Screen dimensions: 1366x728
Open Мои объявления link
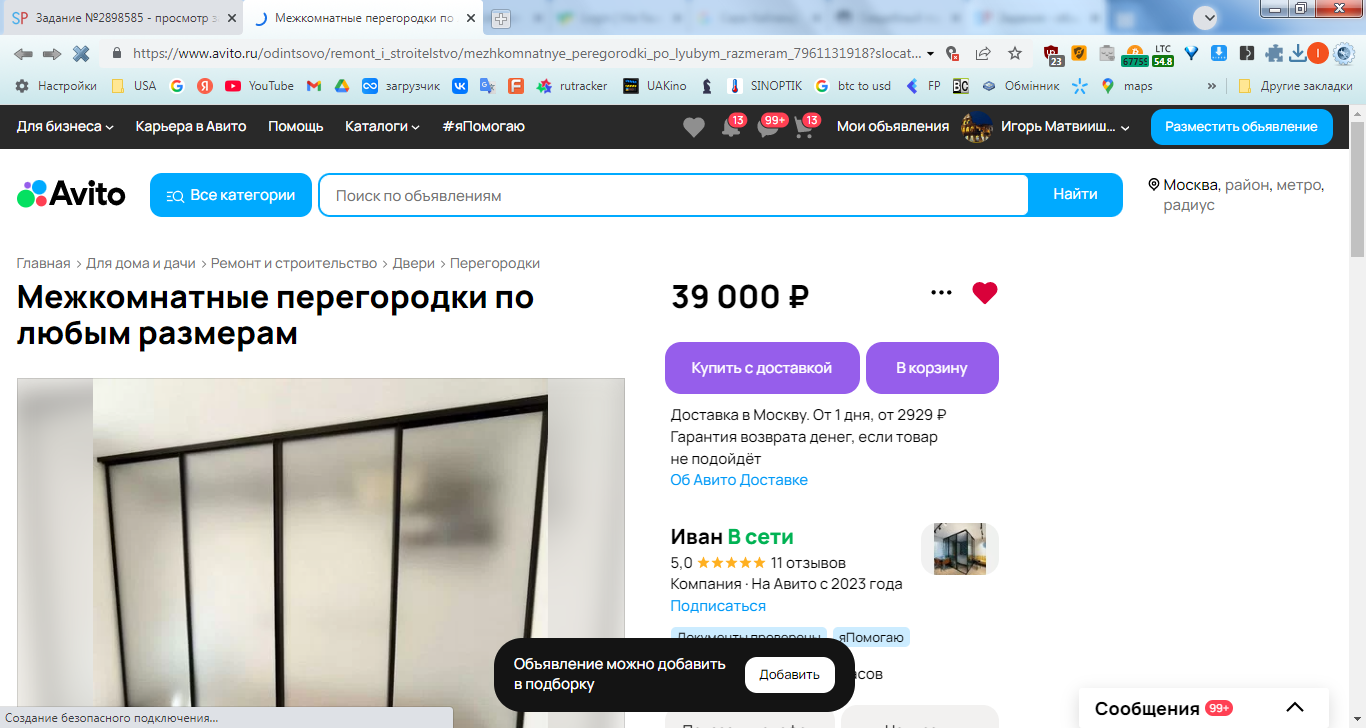(x=893, y=126)
